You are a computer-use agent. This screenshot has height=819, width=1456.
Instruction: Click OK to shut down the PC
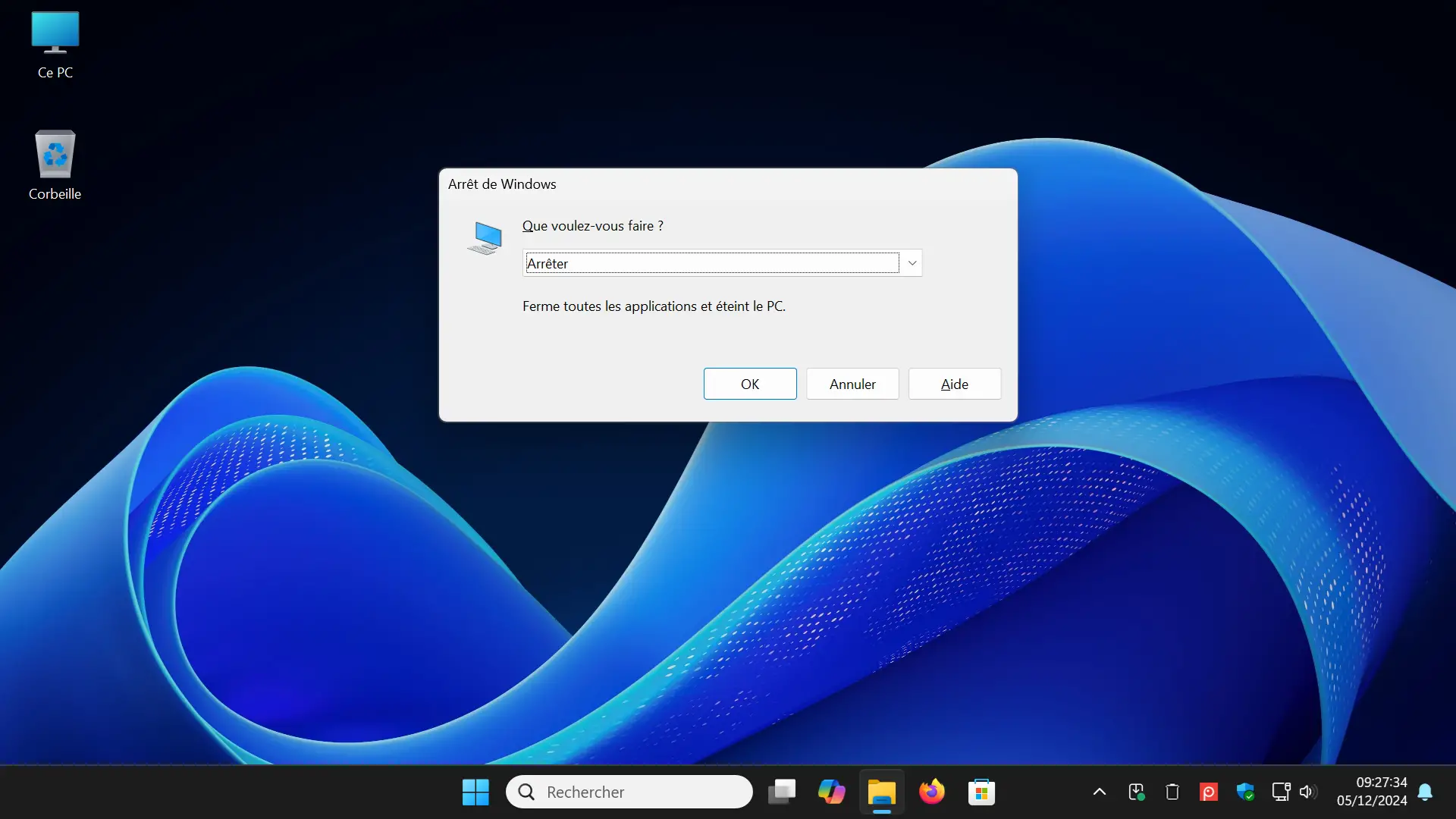point(750,384)
